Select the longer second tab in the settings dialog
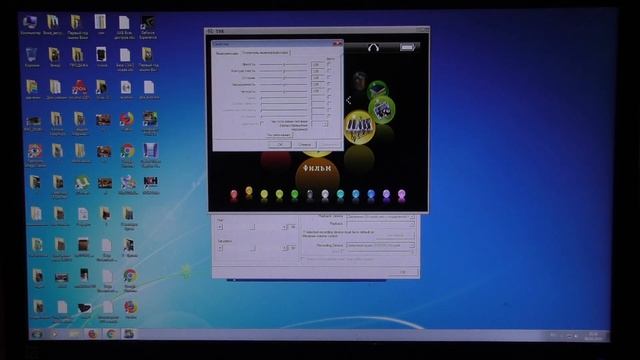 click(266, 53)
